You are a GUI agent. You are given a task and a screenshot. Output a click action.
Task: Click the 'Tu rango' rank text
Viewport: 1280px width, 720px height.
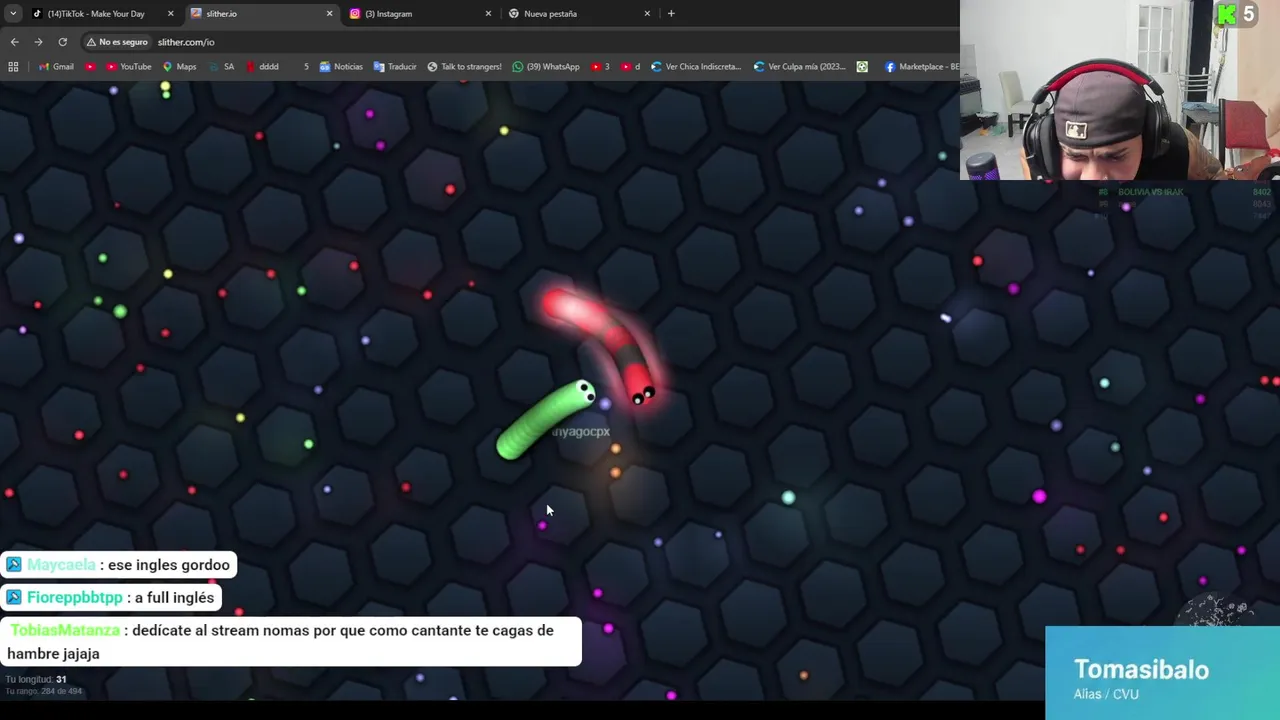43,692
